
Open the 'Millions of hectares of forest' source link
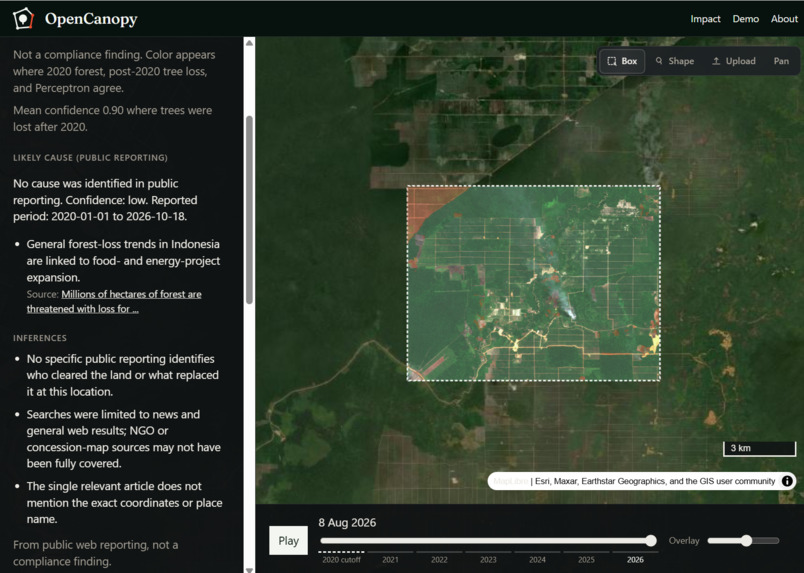point(114,302)
